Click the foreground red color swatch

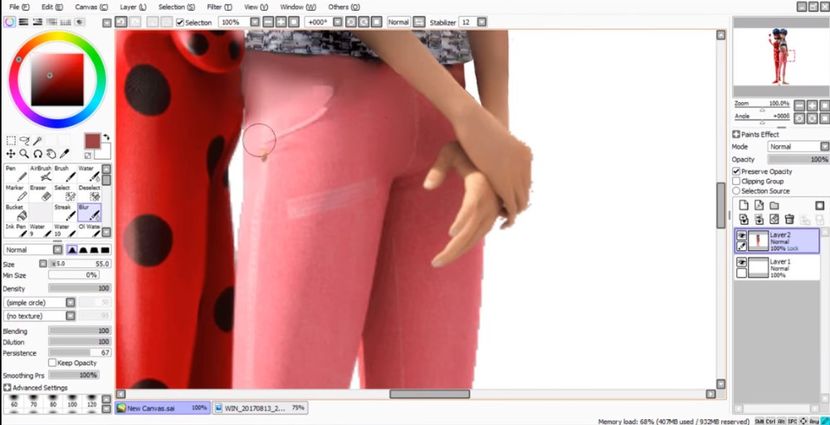click(x=92, y=141)
